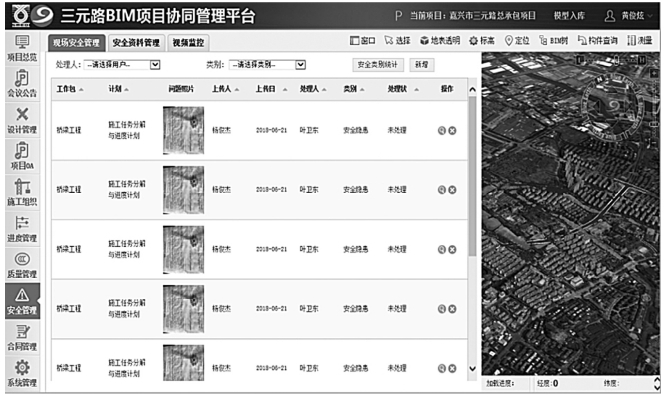Click the 安全类别统计 button
This screenshot has width=671, height=397.
[x=377, y=65]
